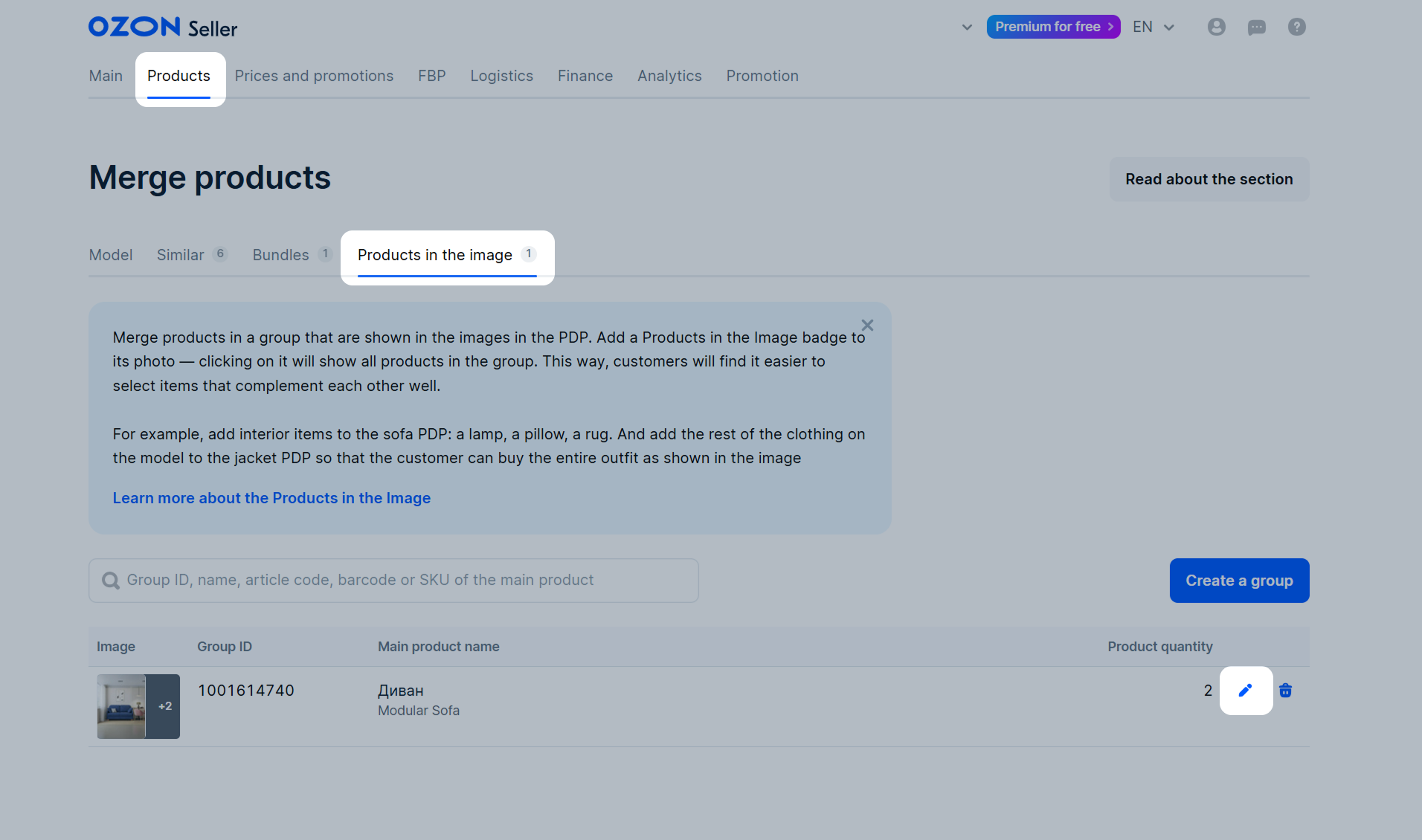Open Learn more about Products in the Image link
This screenshot has width=1422, height=840.
(271, 498)
